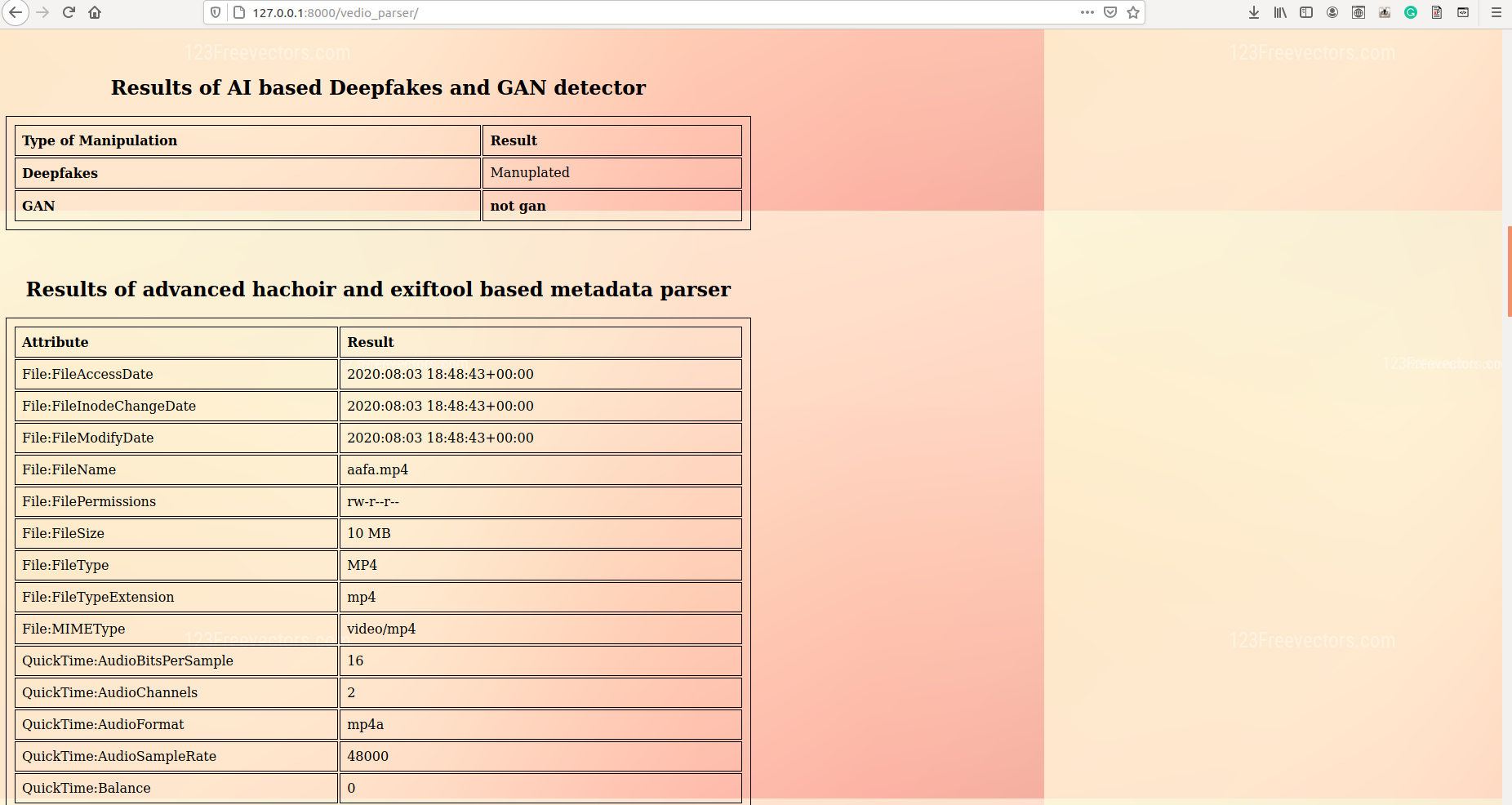The width and height of the screenshot is (1512, 805).
Task: Click the 'Attribute' column header
Action: click(x=176, y=342)
